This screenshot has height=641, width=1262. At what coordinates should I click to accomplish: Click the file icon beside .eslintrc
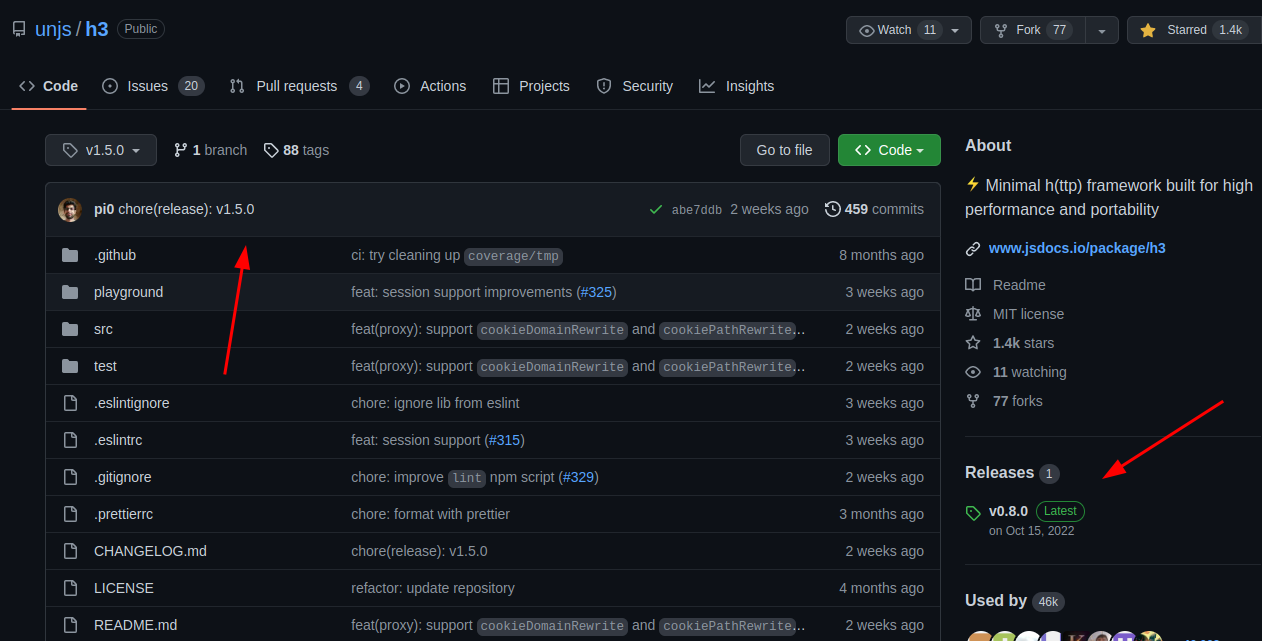click(70, 440)
